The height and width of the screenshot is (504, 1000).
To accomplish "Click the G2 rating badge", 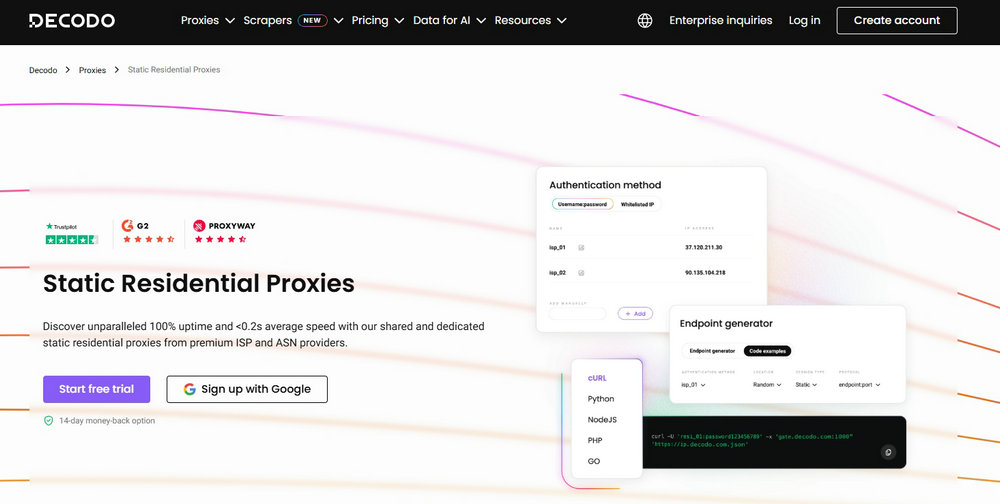I will pos(148,232).
